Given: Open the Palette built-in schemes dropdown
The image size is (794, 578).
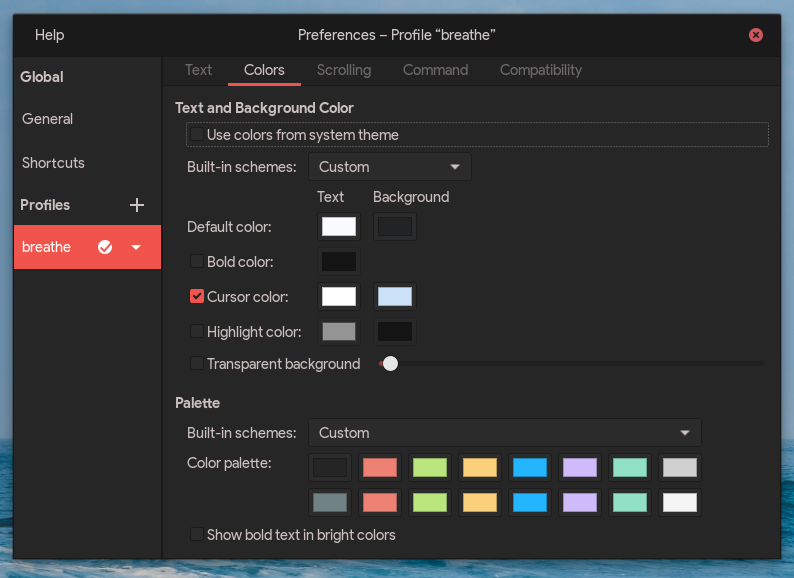Looking at the screenshot, I should point(504,433).
